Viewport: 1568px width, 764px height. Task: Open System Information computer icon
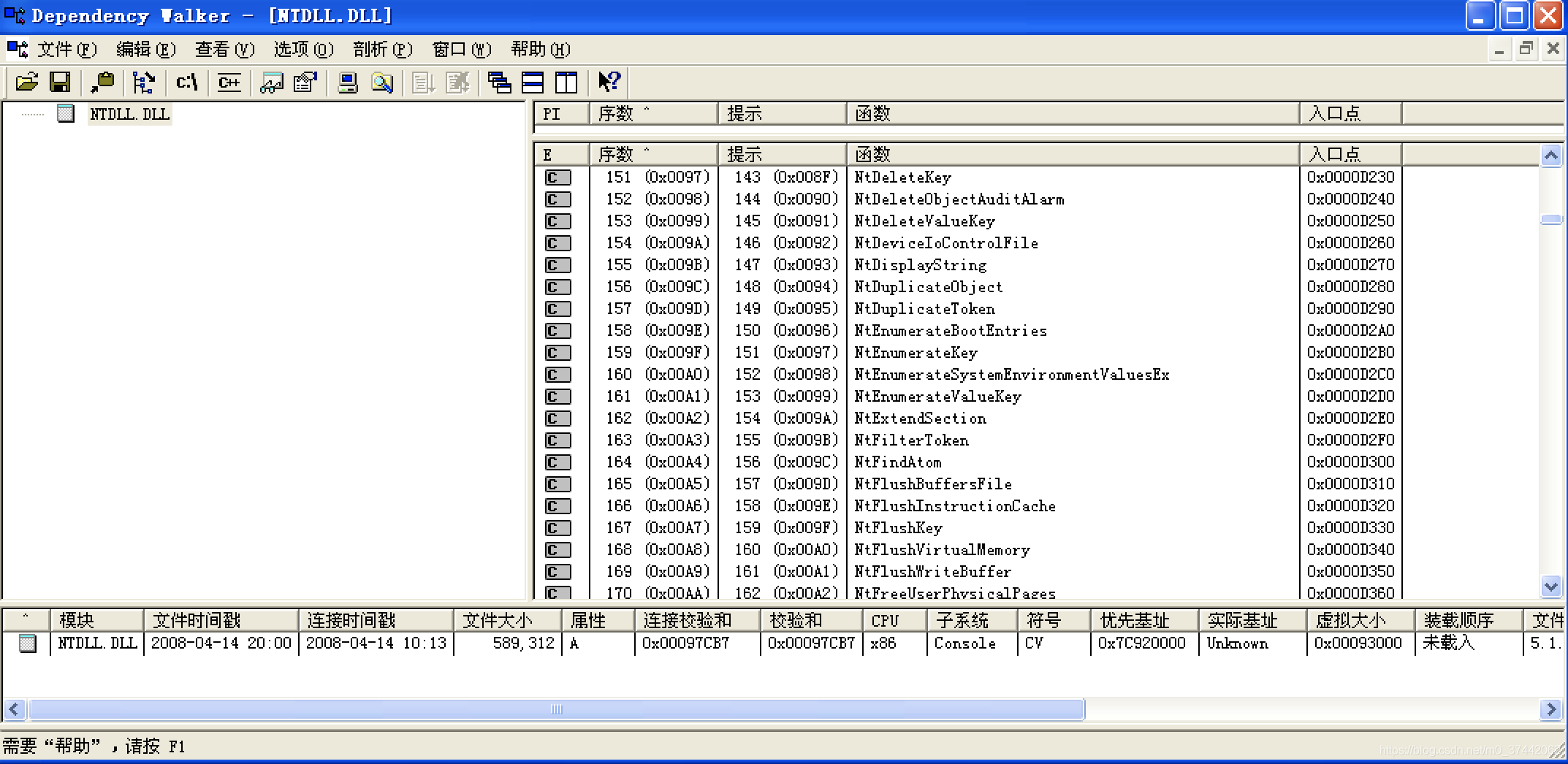348,82
